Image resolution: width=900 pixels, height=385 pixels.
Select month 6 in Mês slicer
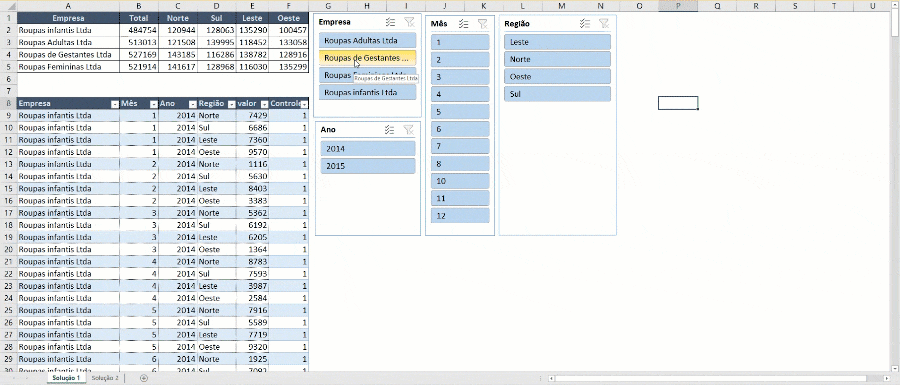pos(460,129)
